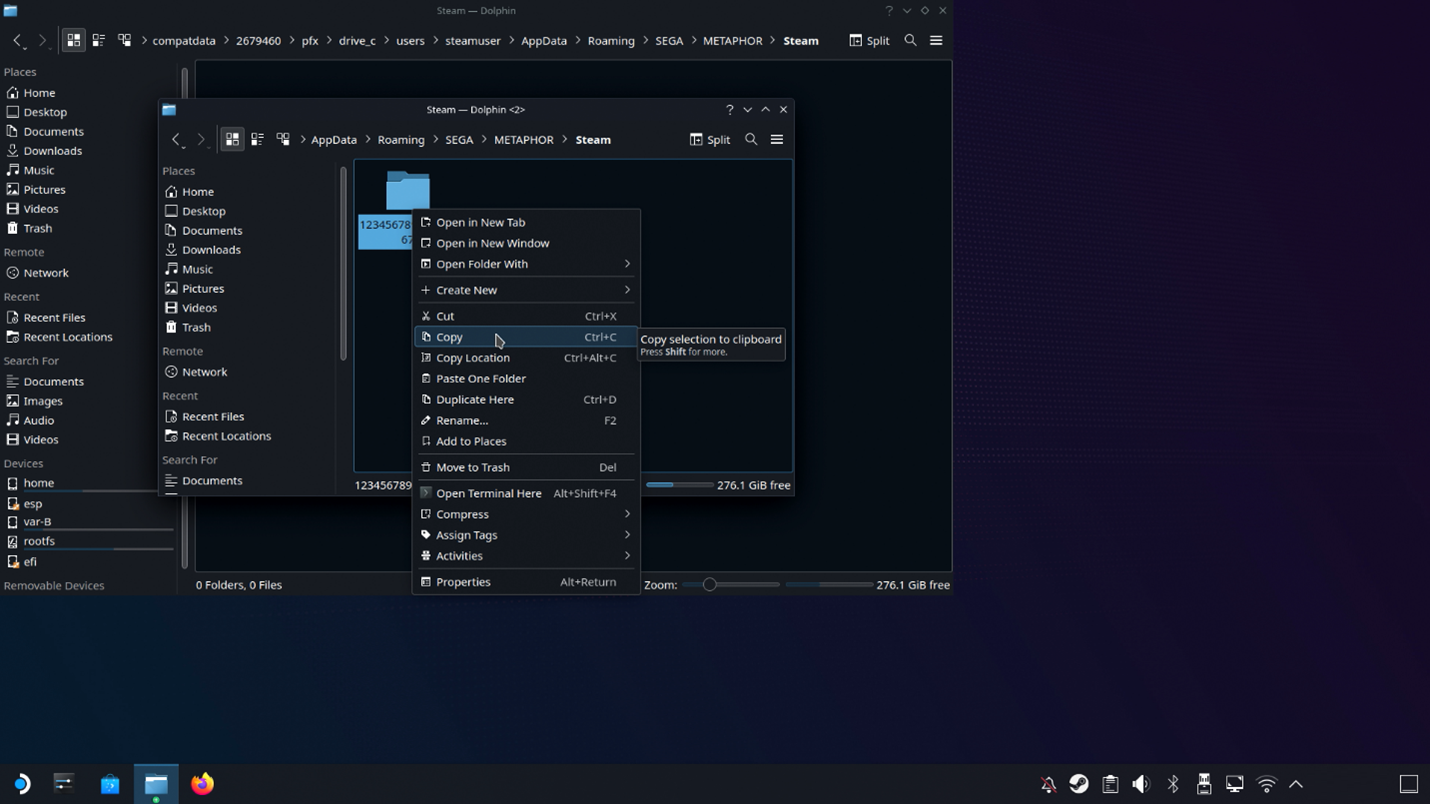
Task: Open Firefox from the taskbar
Action: 202,784
